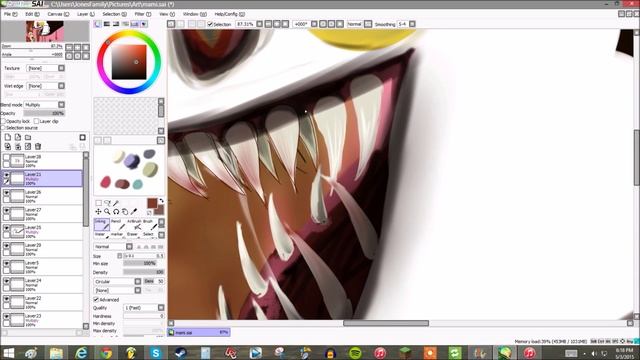Screen dimensions: 640x360
Task: Delete the selected layer with trash icon
Action: click(x=38, y=147)
